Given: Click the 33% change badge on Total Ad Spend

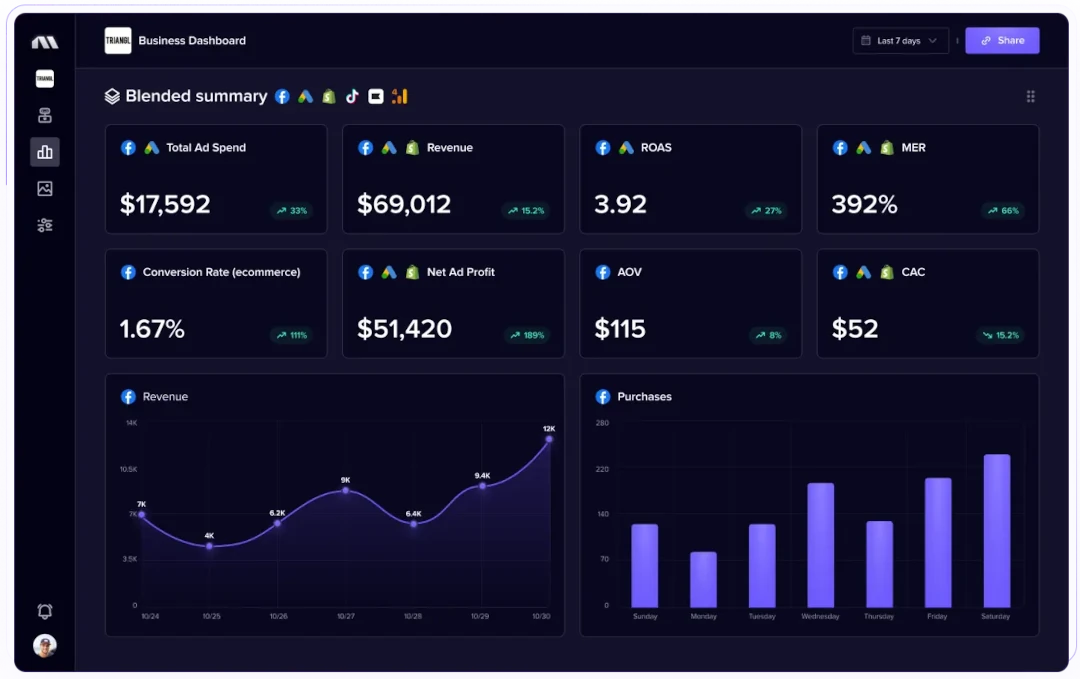Looking at the screenshot, I should (x=292, y=211).
